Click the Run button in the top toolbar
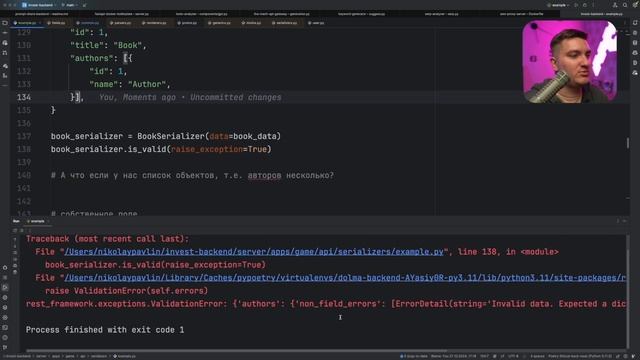 click(576, 5)
